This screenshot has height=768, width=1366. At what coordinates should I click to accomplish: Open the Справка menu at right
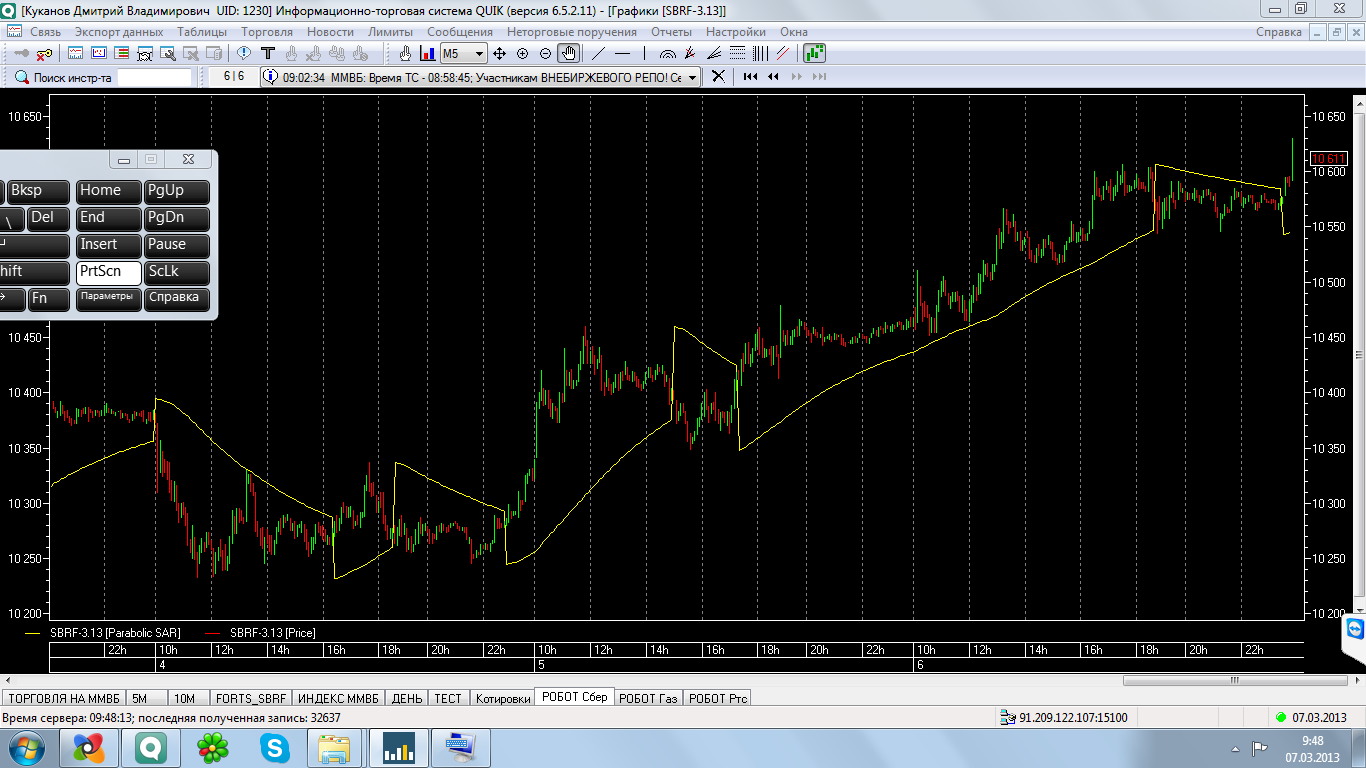coord(1279,32)
